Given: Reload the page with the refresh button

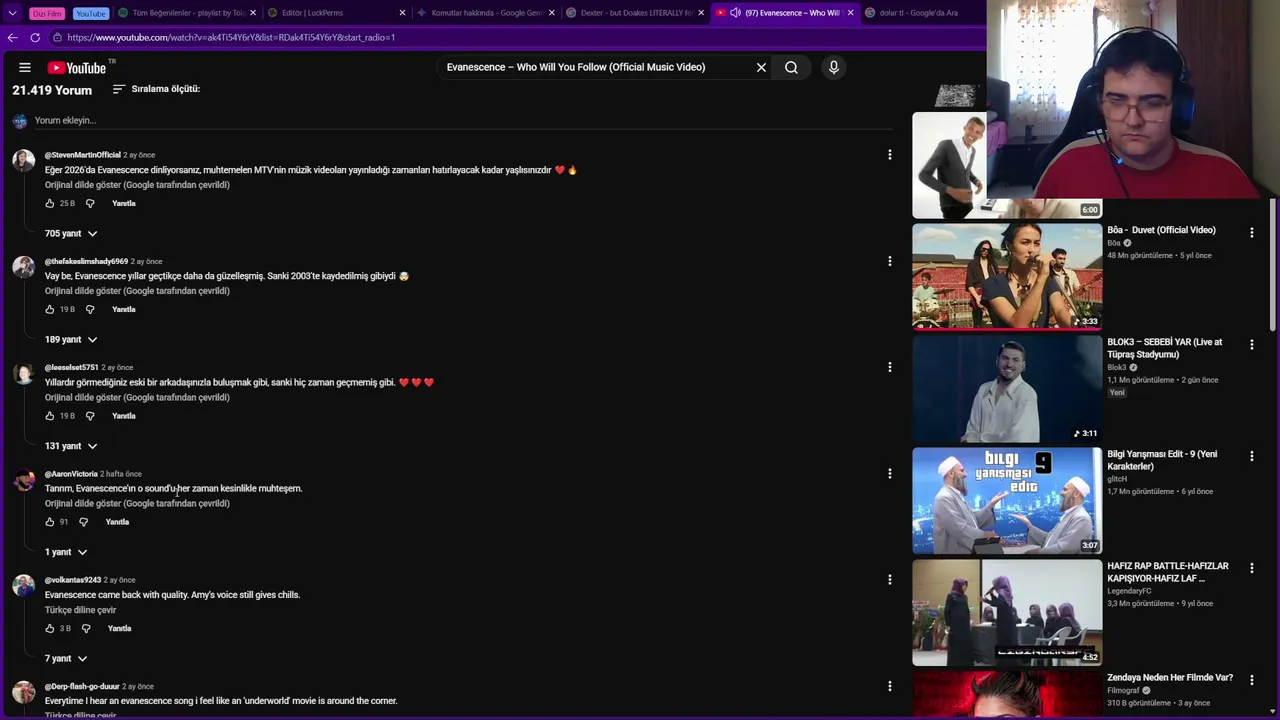Looking at the screenshot, I should pyautogui.click(x=35, y=37).
